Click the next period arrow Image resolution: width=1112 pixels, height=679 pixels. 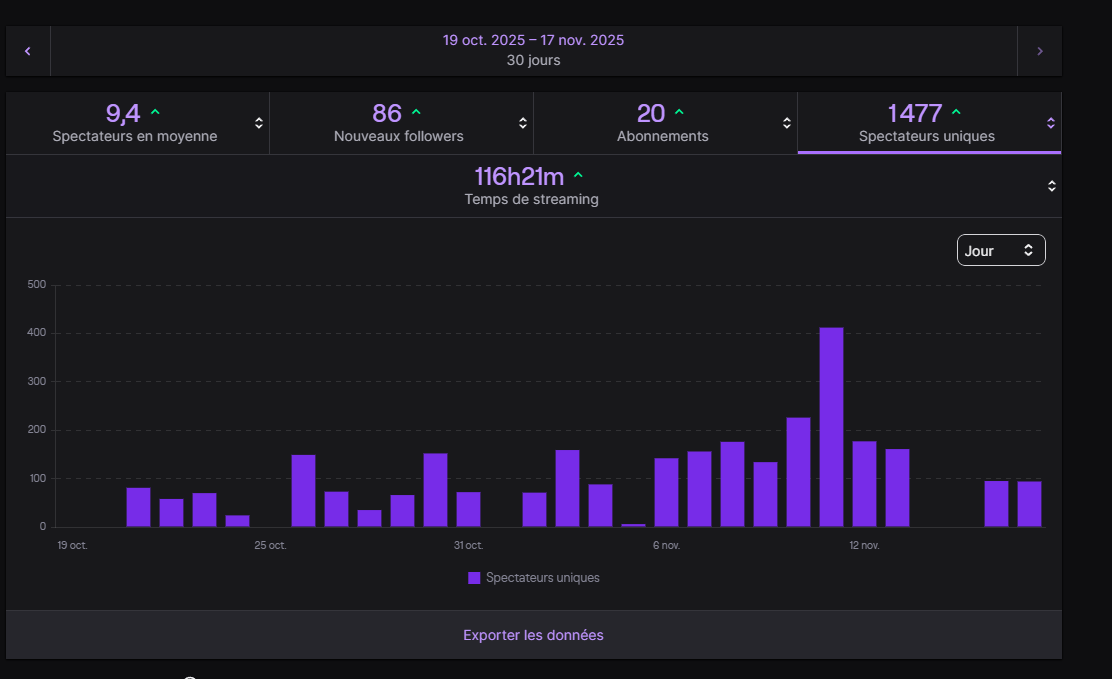(x=1040, y=50)
